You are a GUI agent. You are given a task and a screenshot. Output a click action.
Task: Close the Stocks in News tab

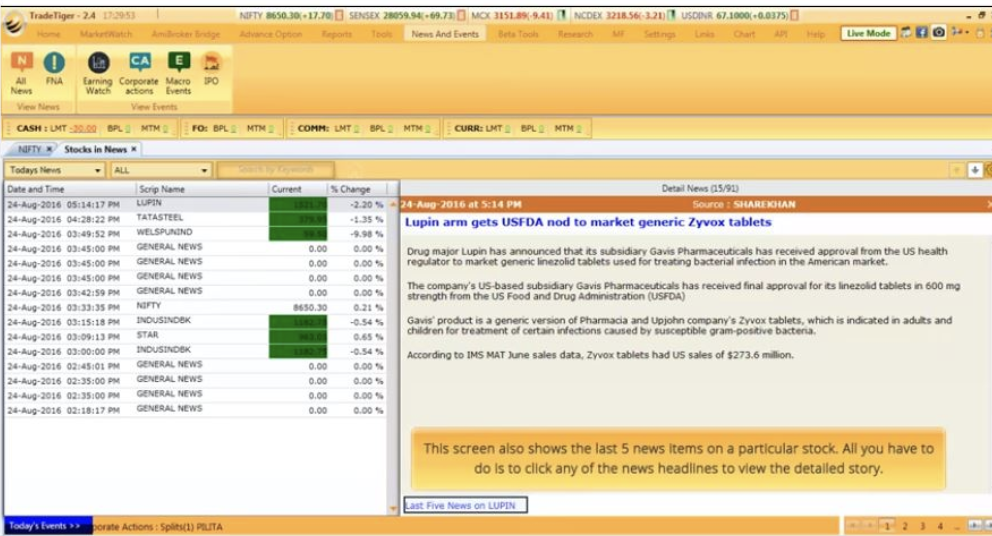click(134, 149)
